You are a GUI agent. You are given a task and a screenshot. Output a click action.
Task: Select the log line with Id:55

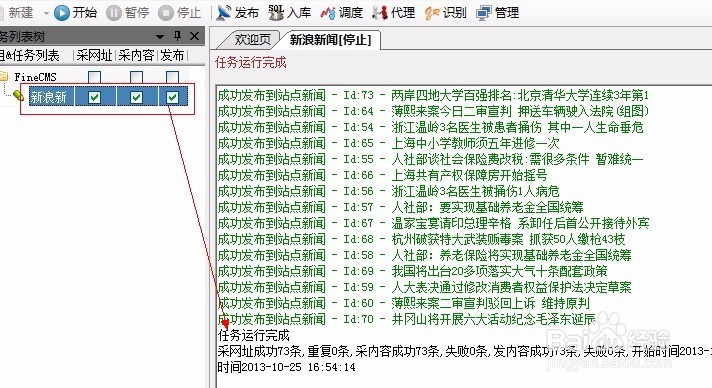coord(430,159)
